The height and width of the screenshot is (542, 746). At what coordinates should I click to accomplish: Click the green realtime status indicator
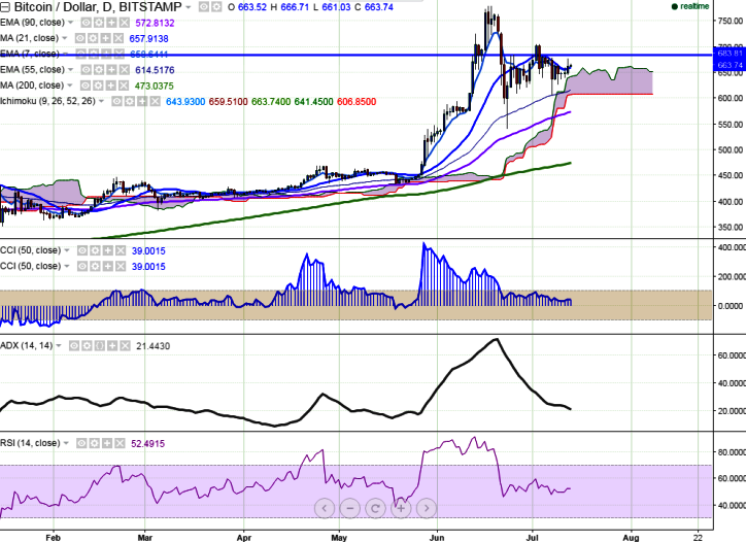[690, 7]
